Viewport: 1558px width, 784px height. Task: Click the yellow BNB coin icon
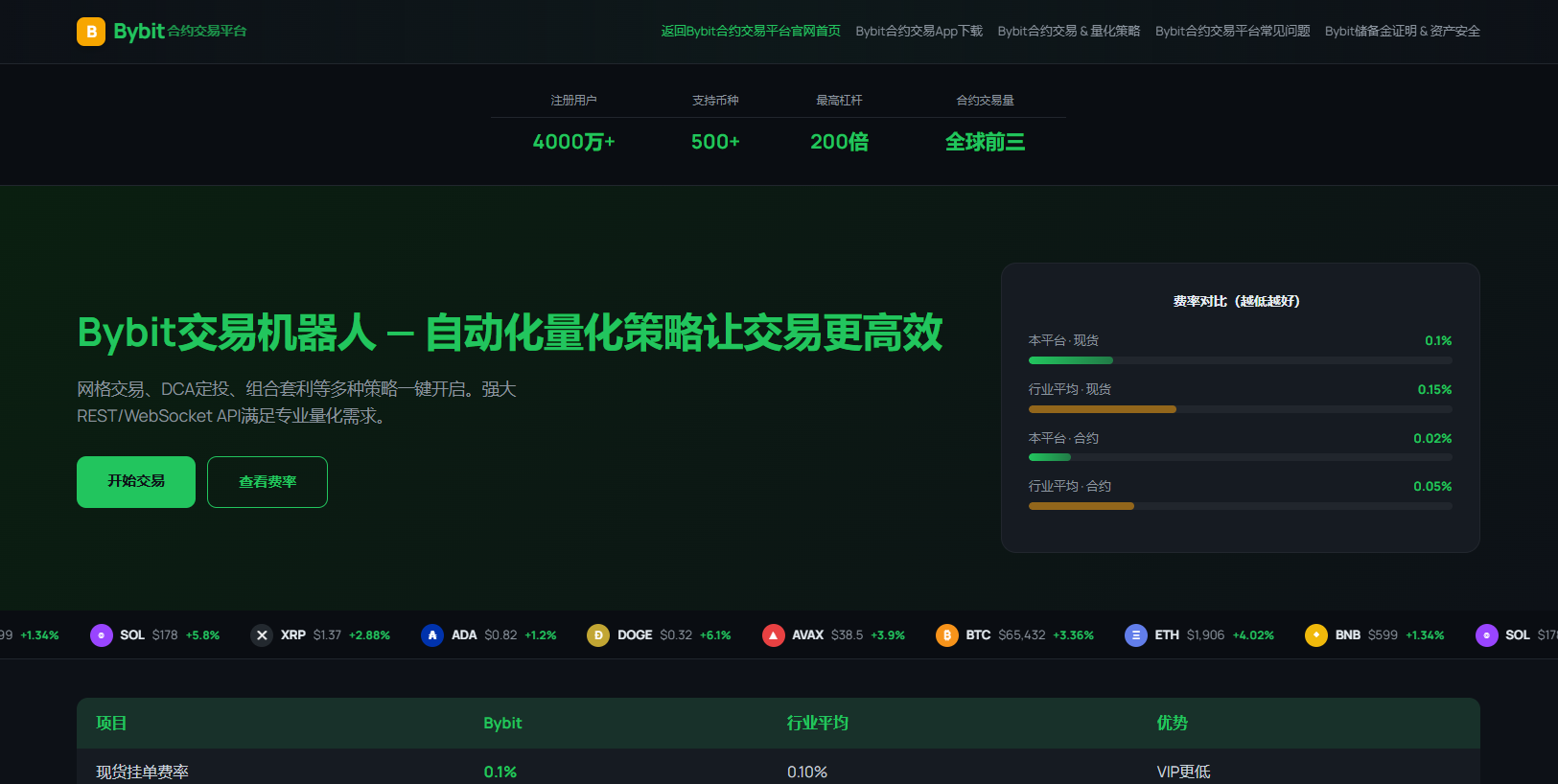pos(1316,635)
